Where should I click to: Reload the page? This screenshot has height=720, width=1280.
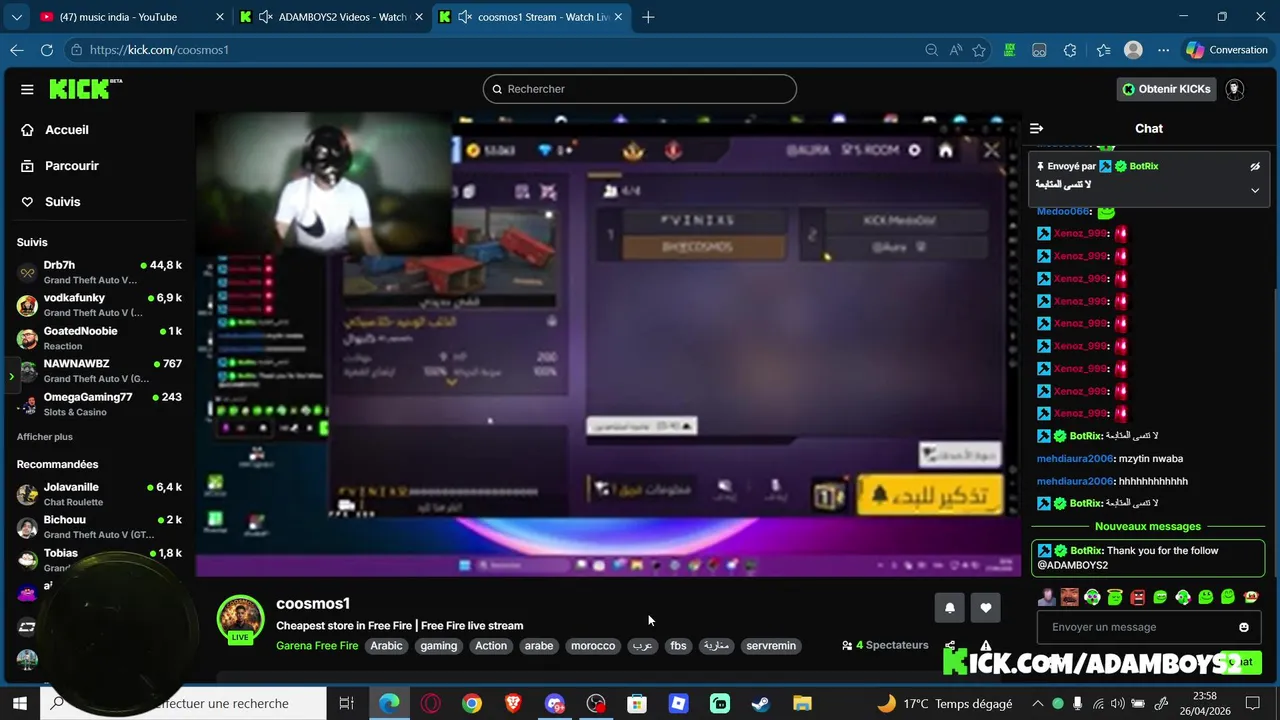[x=47, y=50]
